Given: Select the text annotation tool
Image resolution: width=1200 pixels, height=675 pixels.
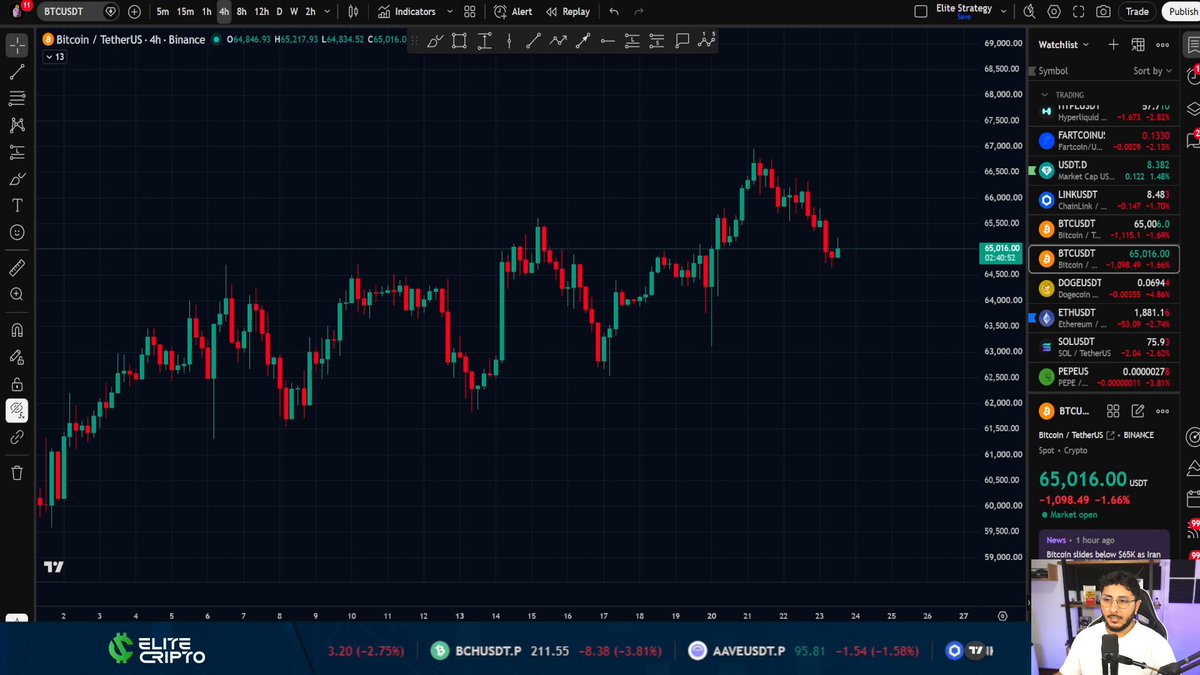Looking at the screenshot, I should coord(17,205).
